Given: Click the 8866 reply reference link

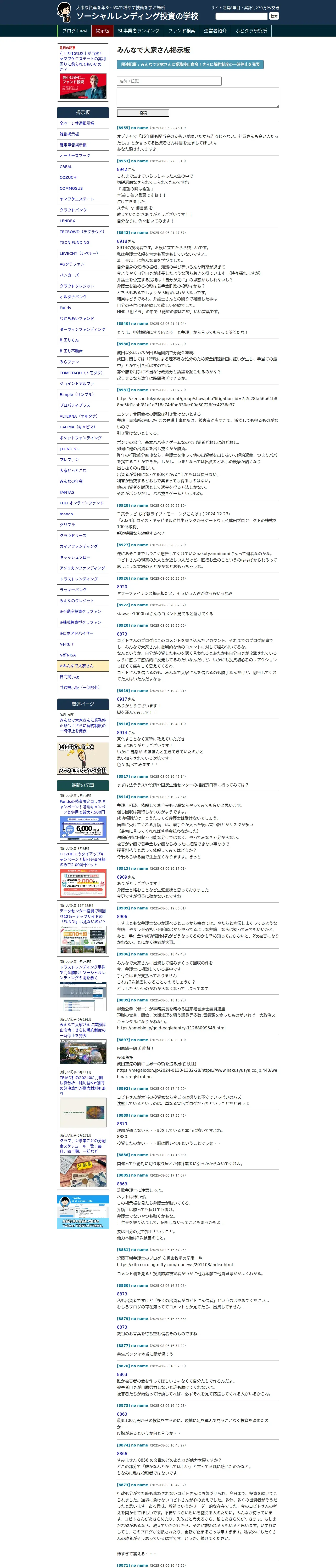Looking at the screenshot, I should (x=122, y=1454).
